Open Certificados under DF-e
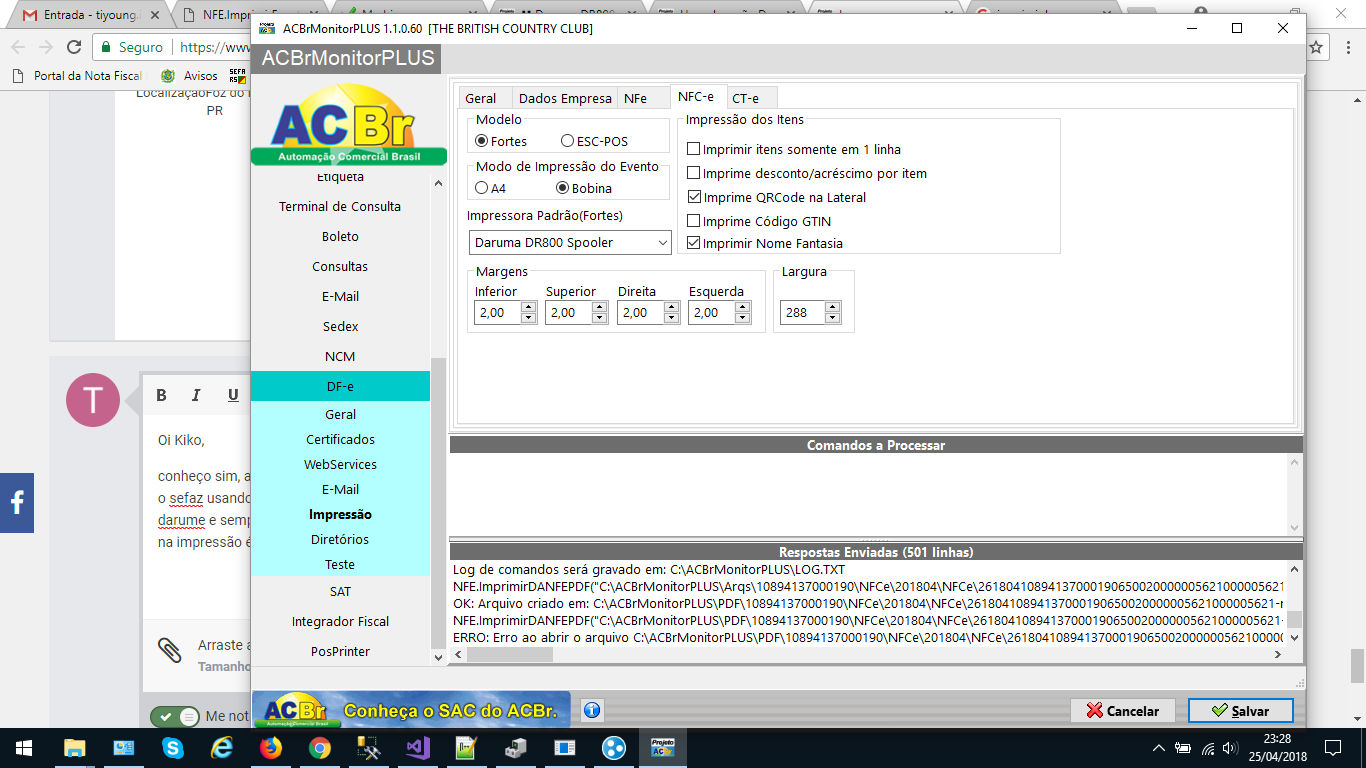The width and height of the screenshot is (1366, 768). [x=340, y=439]
